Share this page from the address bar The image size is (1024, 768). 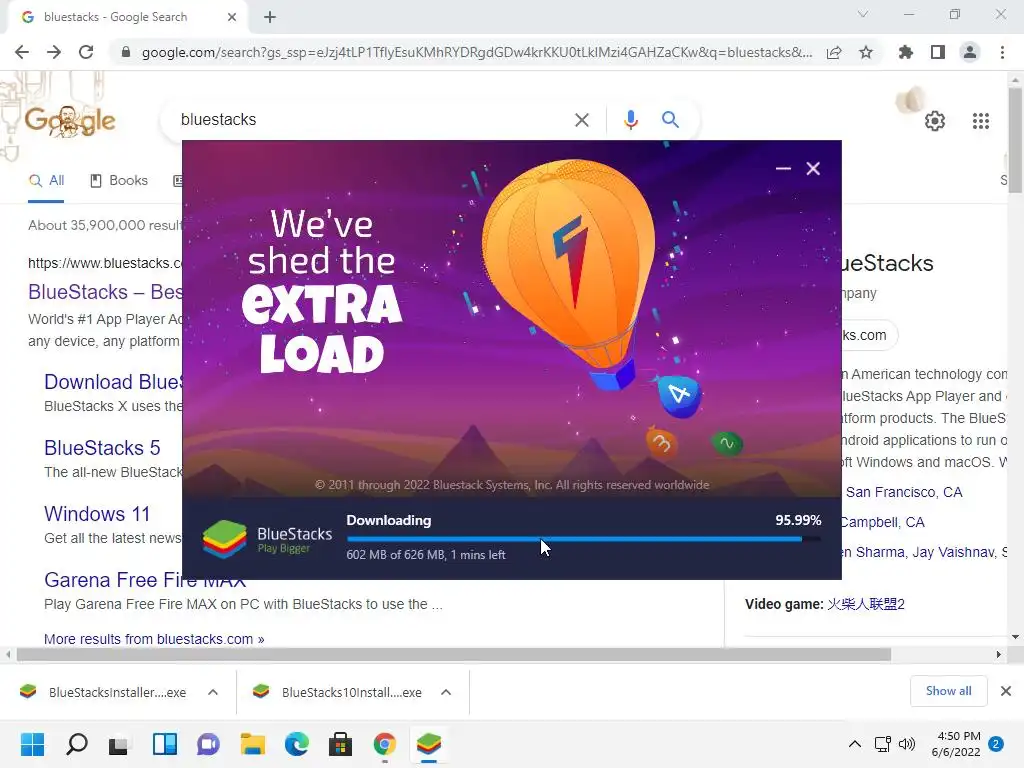[834, 52]
